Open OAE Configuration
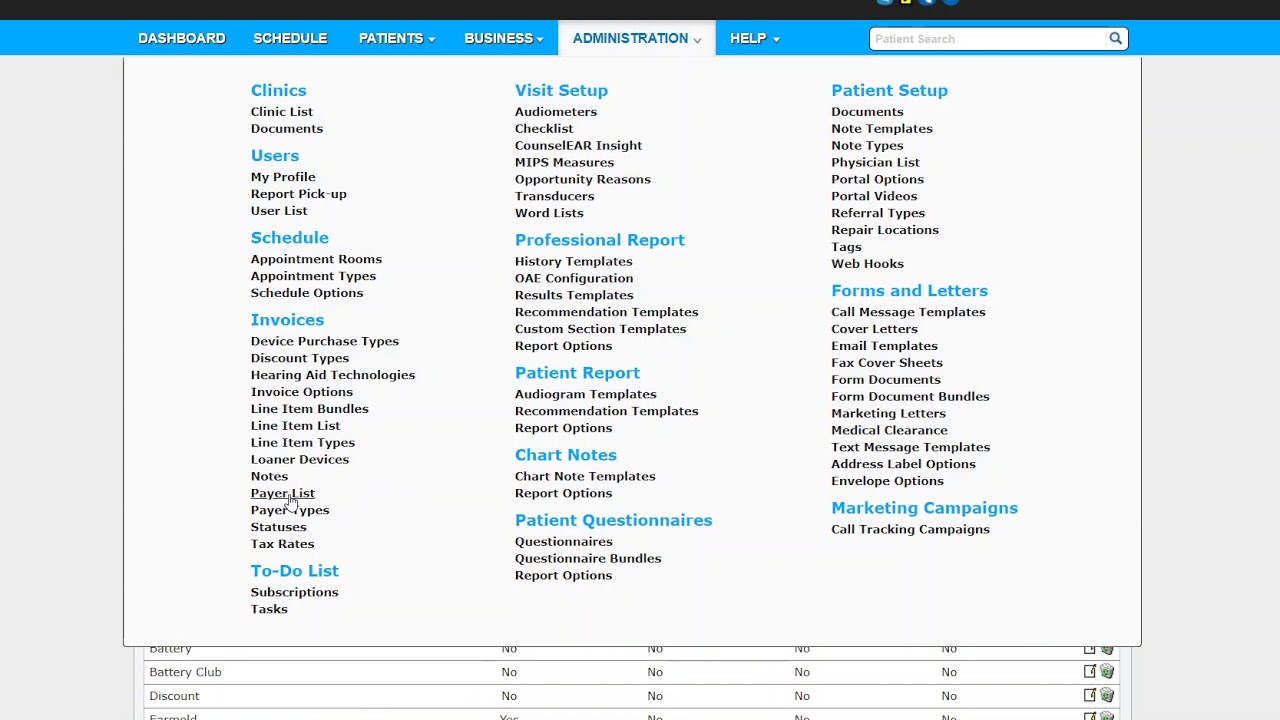Image resolution: width=1280 pixels, height=720 pixels. coord(574,279)
